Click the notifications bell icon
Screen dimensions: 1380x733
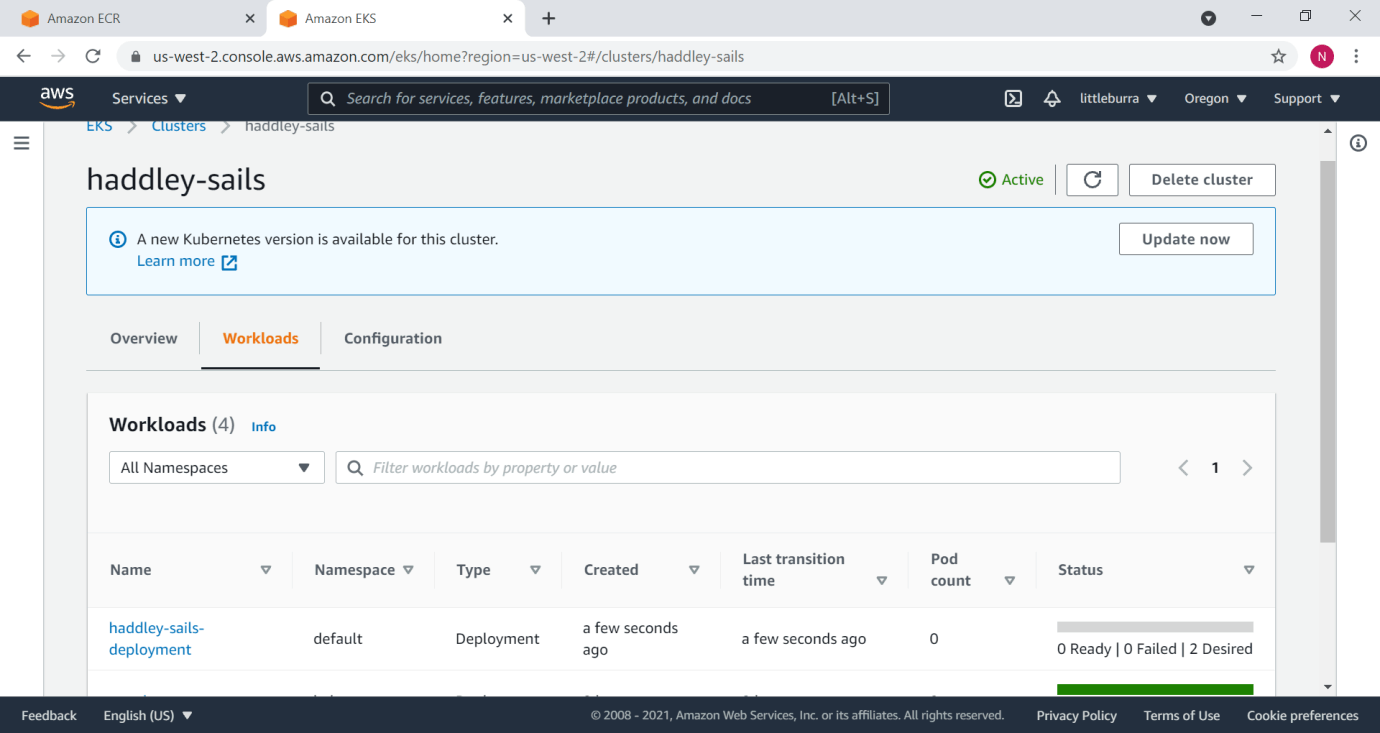(x=1051, y=98)
